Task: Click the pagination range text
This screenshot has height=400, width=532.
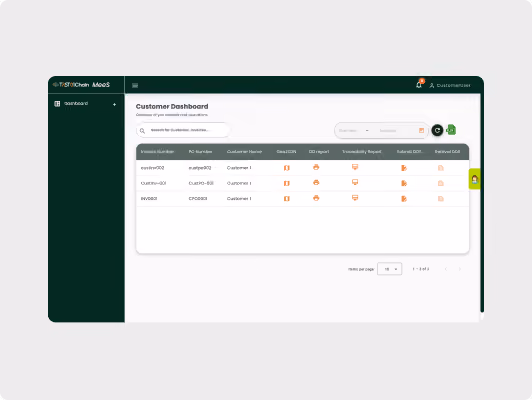Action: click(421, 269)
